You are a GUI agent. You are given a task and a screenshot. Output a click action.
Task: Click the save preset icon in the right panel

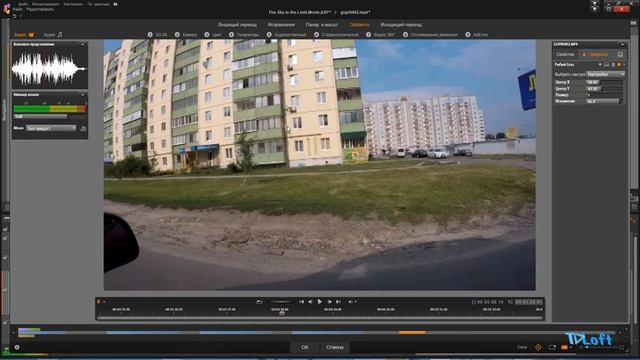coord(620,54)
